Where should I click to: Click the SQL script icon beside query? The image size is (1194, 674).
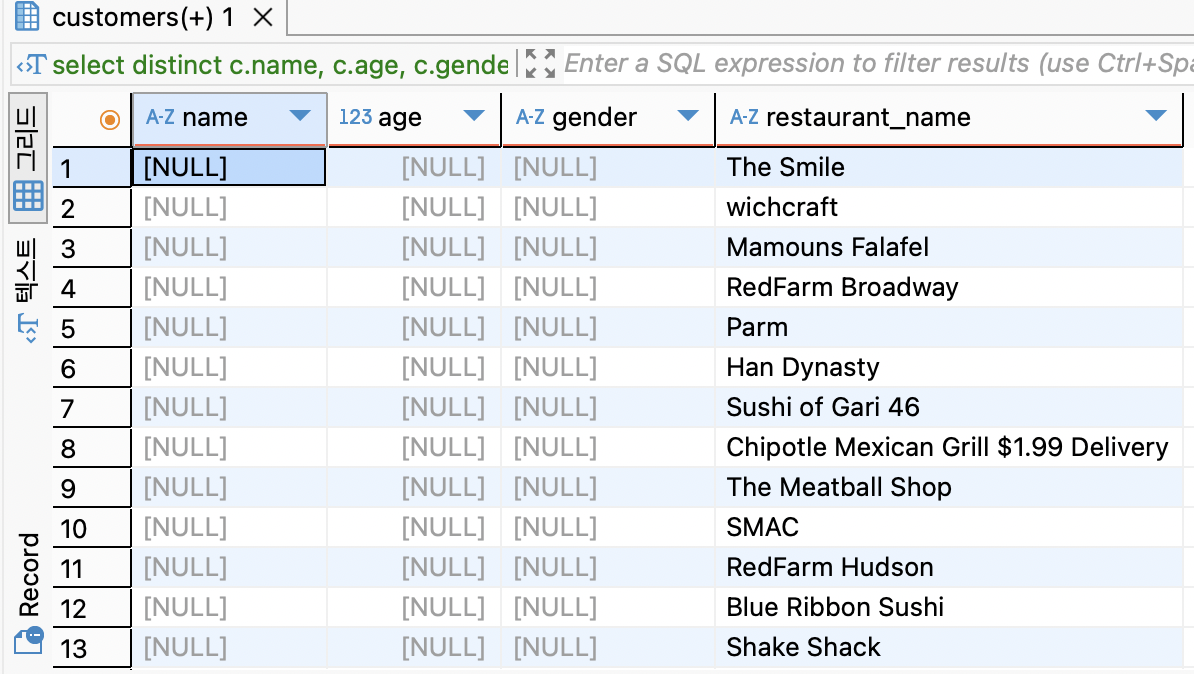click(31, 65)
